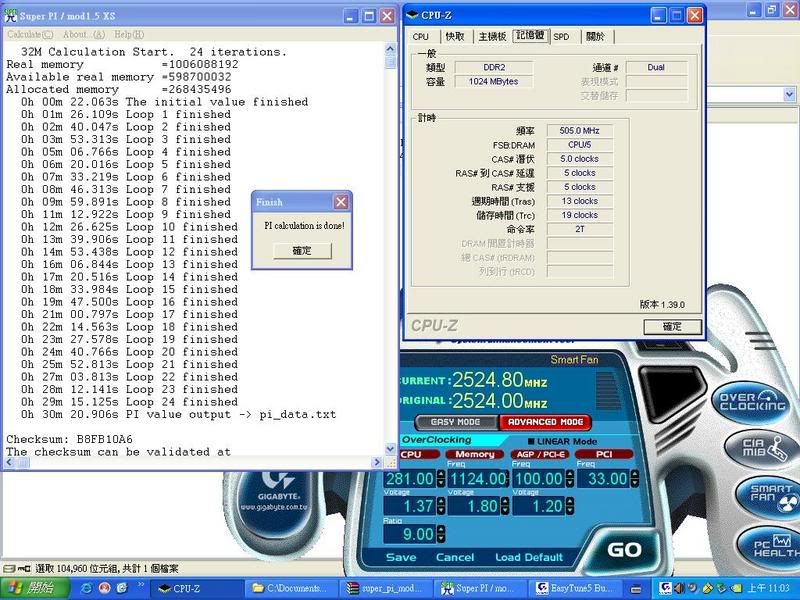The width and height of the screenshot is (800, 600).
Task: Increase the AGP voltage 1.20 up arrow
Action: [570, 502]
